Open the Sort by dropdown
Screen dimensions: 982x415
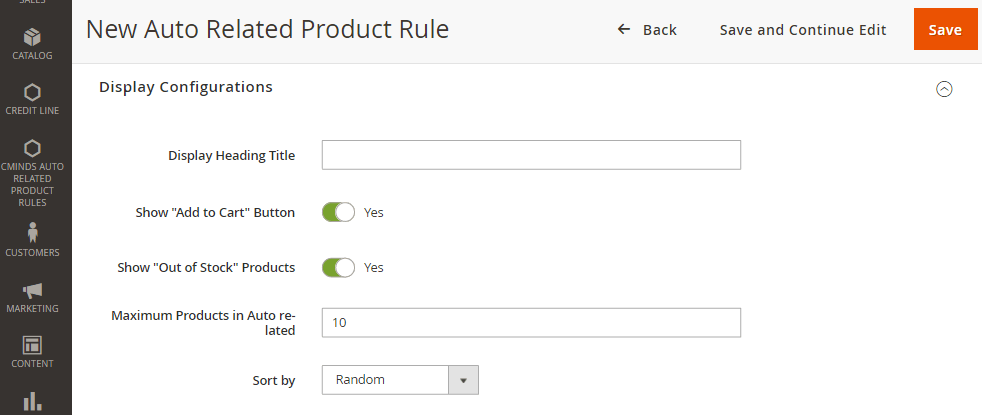pos(386,380)
